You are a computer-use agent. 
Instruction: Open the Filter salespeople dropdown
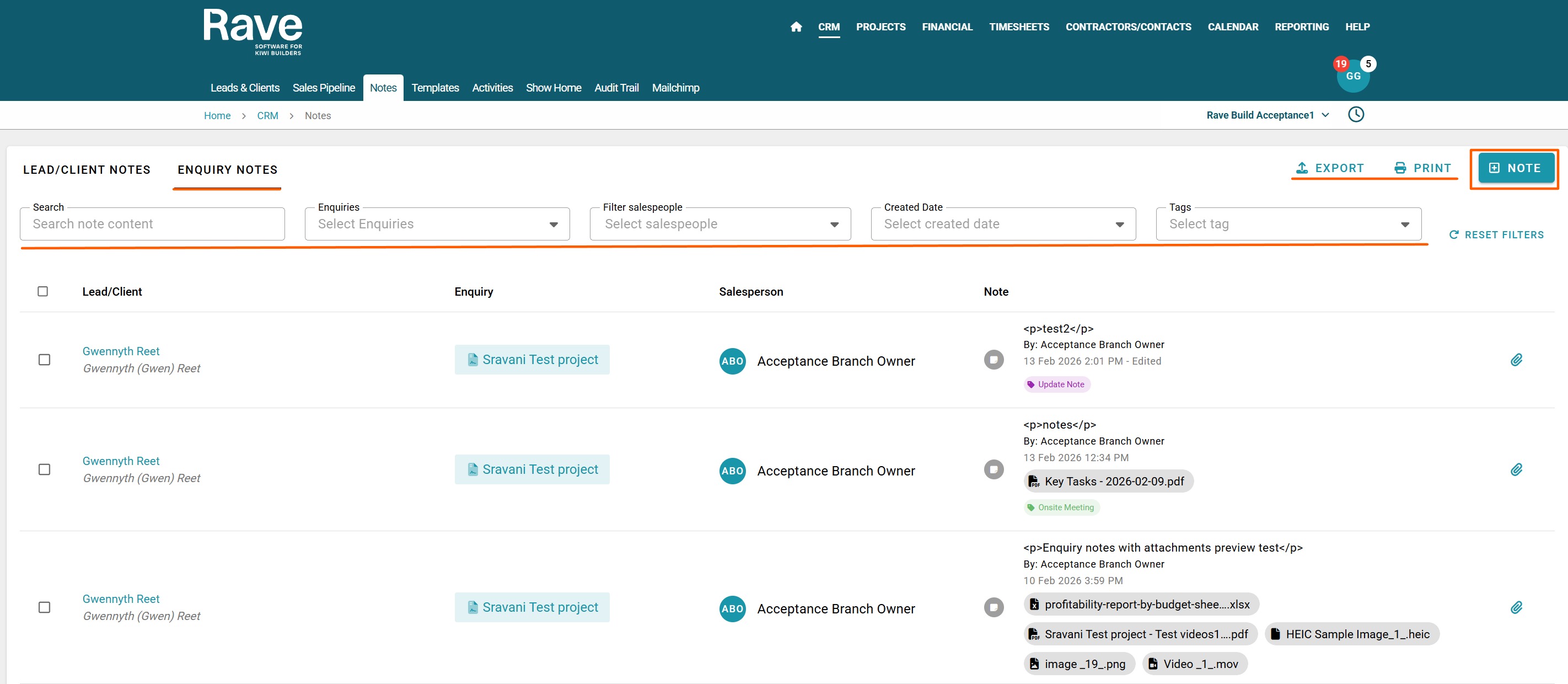pyautogui.click(x=719, y=224)
